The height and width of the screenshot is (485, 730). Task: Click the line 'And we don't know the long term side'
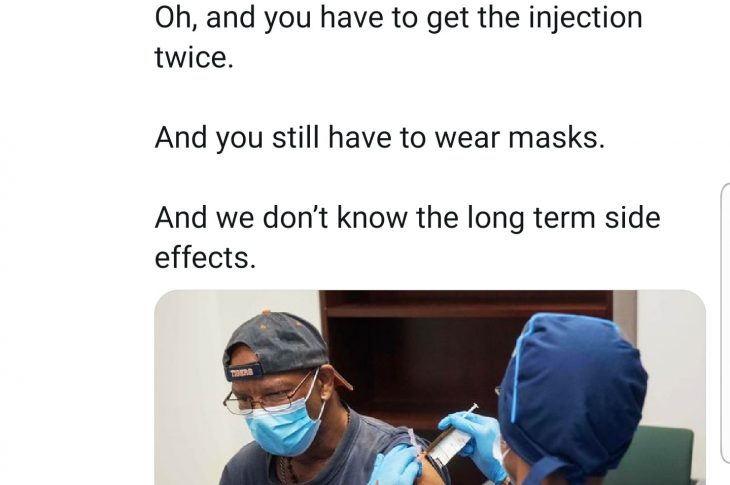(407, 218)
